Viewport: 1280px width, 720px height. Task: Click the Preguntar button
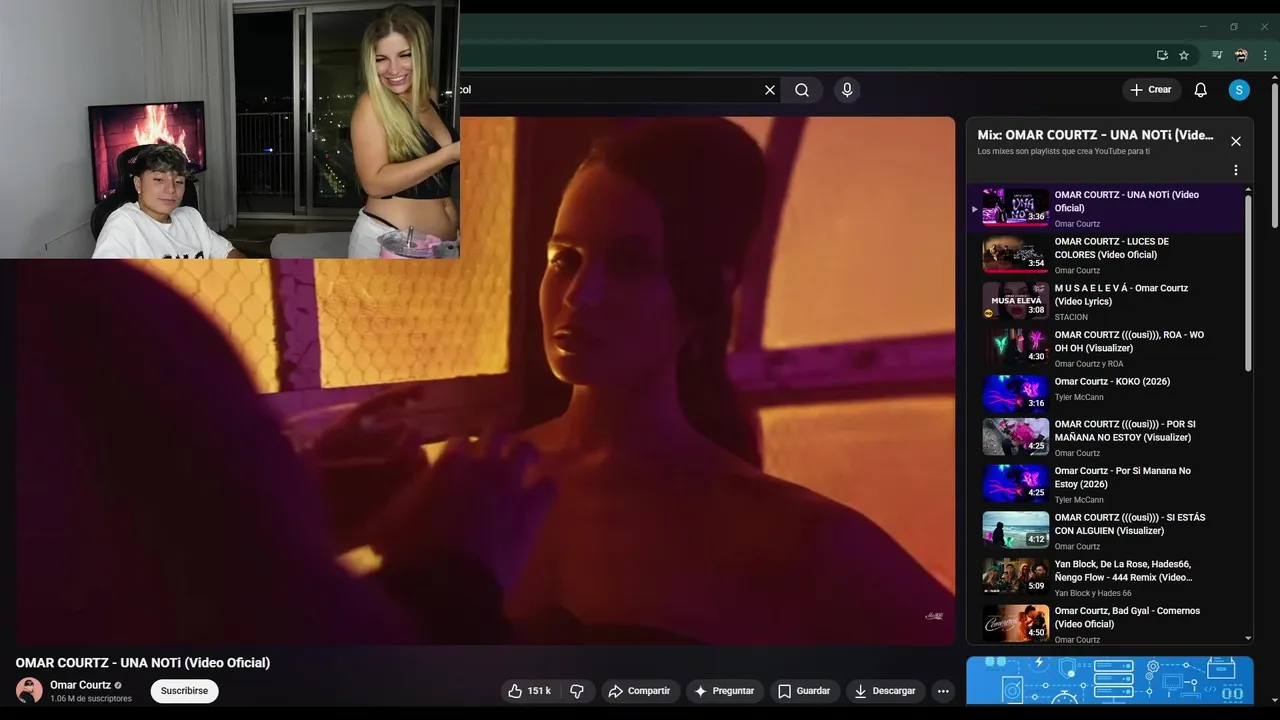click(x=724, y=691)
